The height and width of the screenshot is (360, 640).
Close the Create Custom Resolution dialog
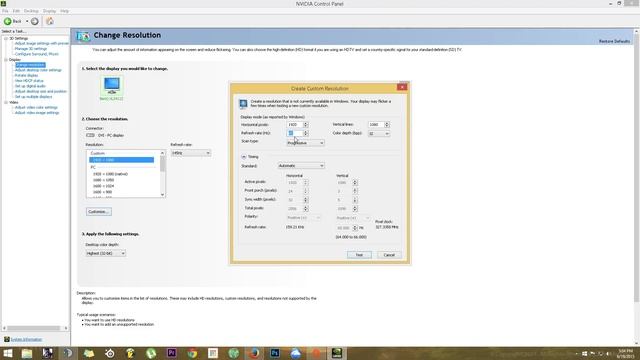402,87
